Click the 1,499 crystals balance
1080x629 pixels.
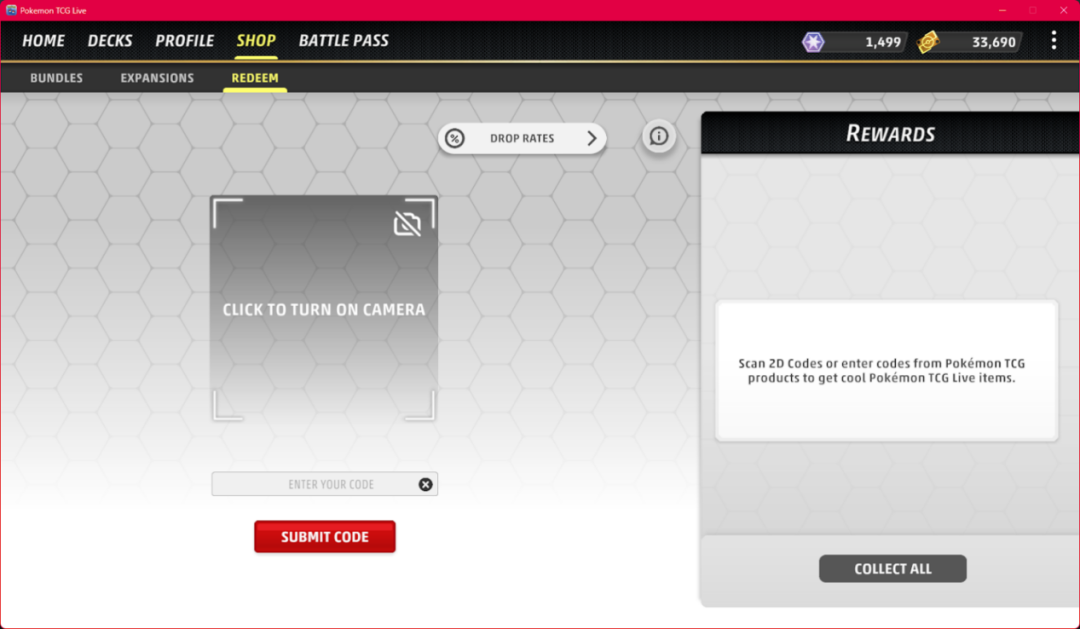[x=882, y=42]
